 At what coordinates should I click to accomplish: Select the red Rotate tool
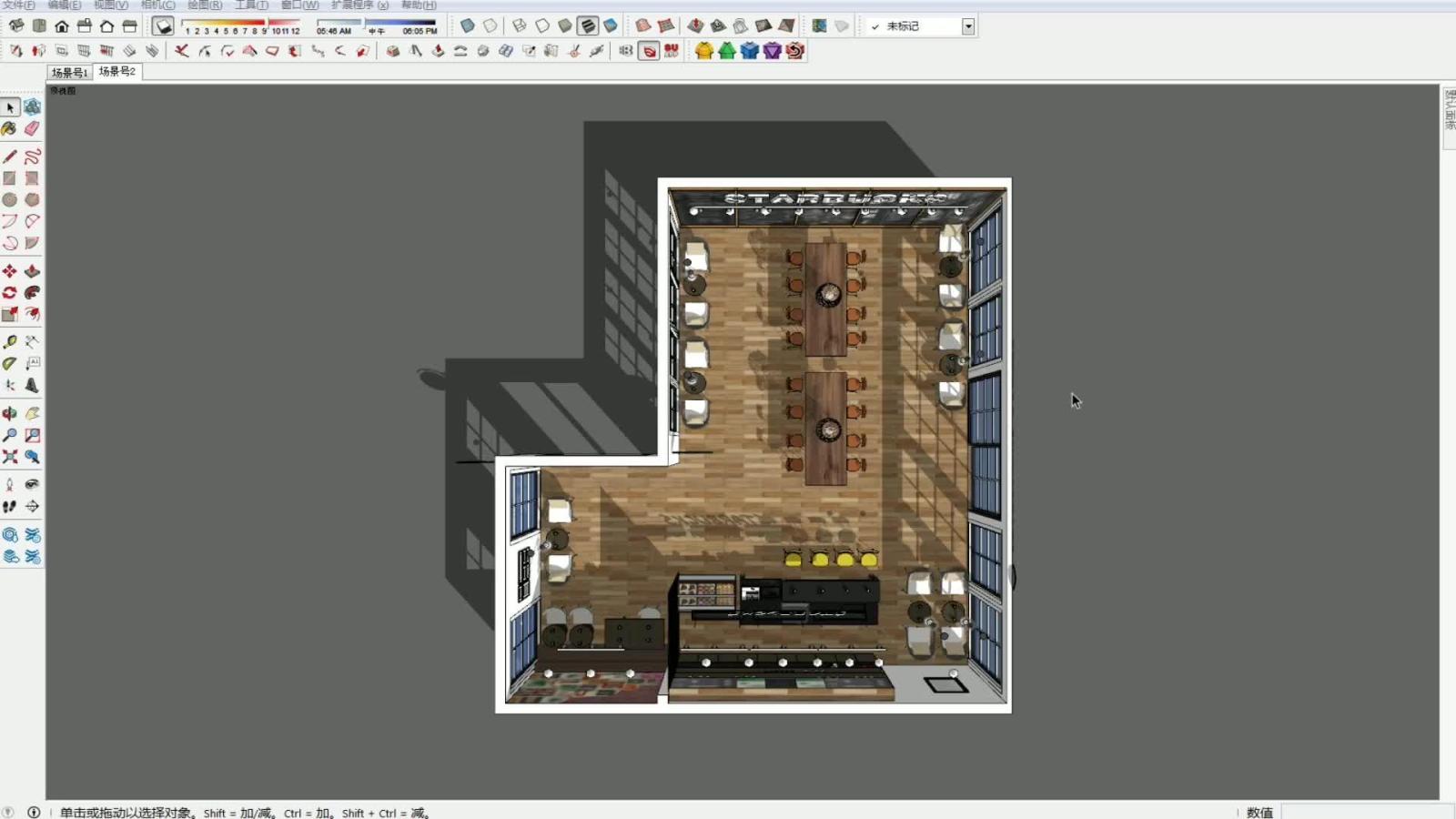pos(10,293)
